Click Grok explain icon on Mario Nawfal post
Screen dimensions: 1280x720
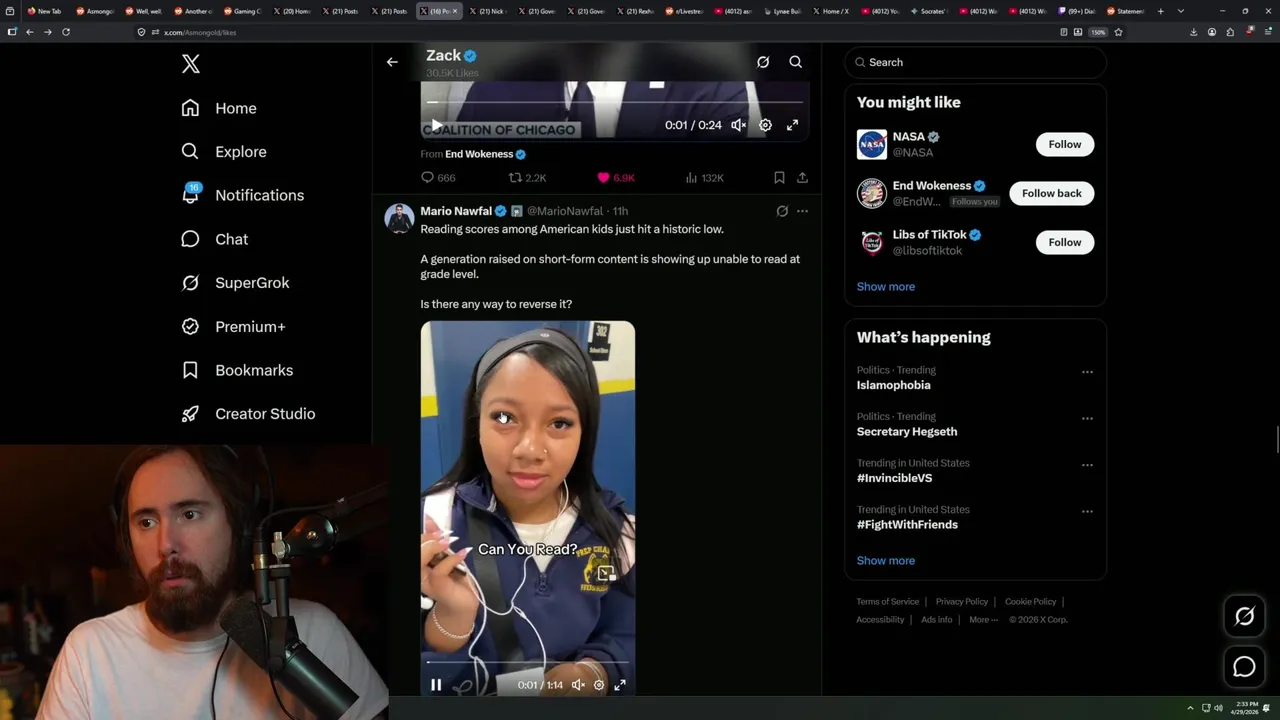click(x=782, y=211)
